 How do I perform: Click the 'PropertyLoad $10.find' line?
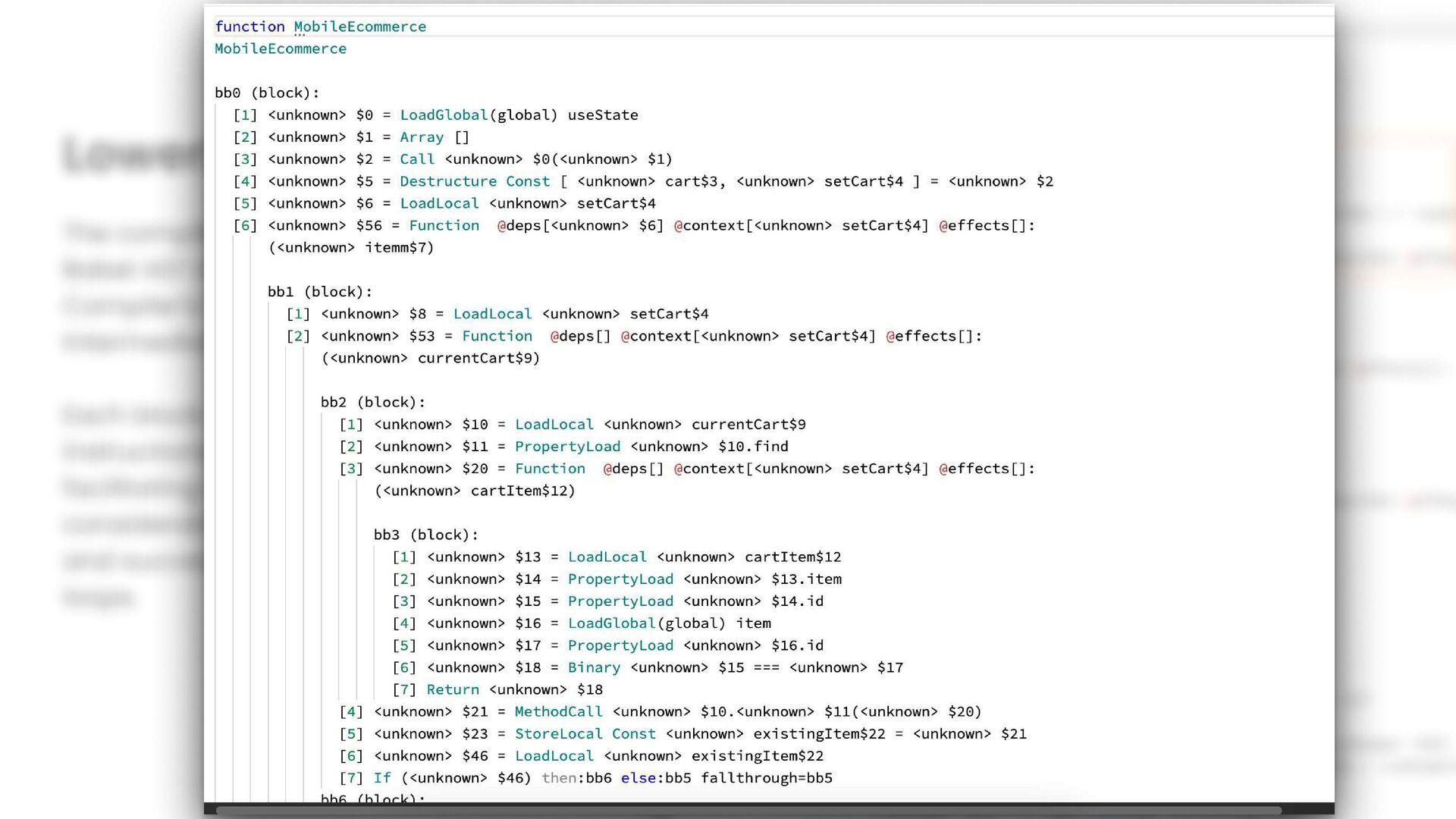[563, 447]
